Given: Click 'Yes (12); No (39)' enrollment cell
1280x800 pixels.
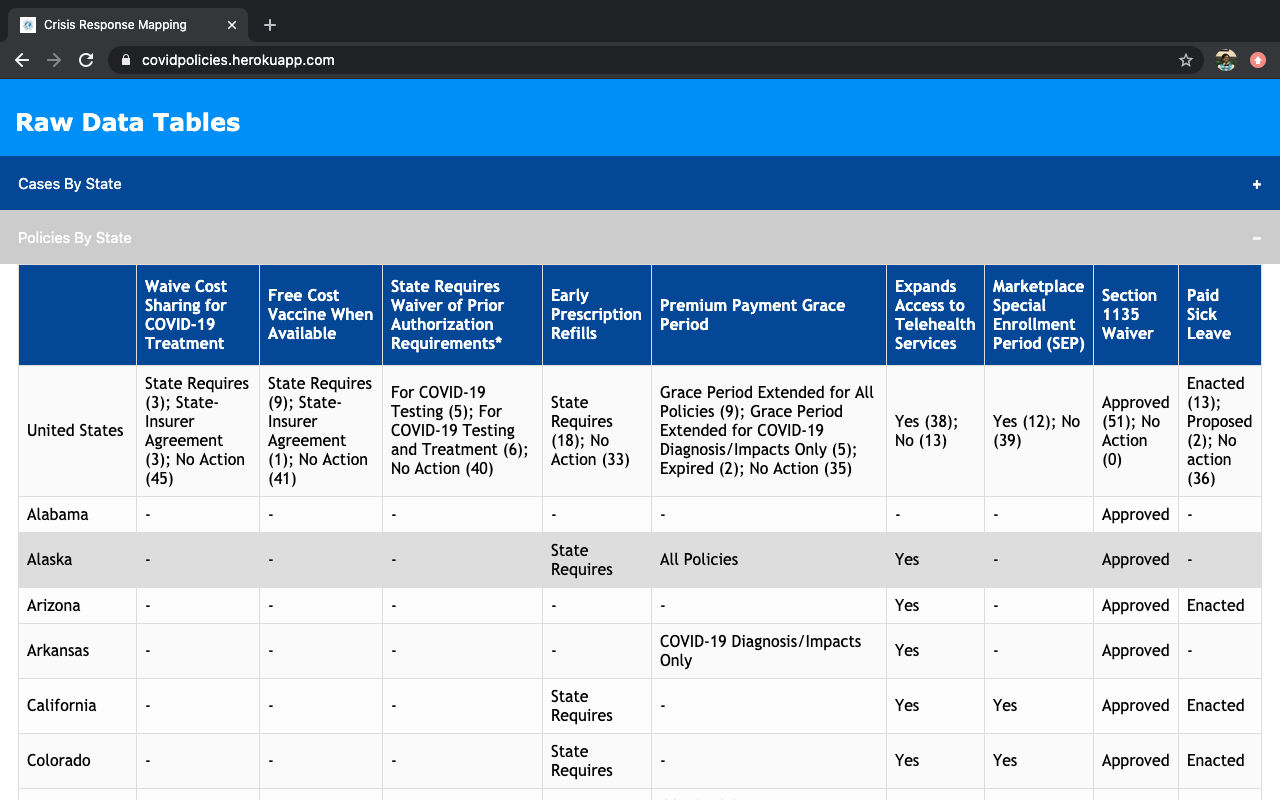Looking at the screenshot, I should tap(1039, 430).
